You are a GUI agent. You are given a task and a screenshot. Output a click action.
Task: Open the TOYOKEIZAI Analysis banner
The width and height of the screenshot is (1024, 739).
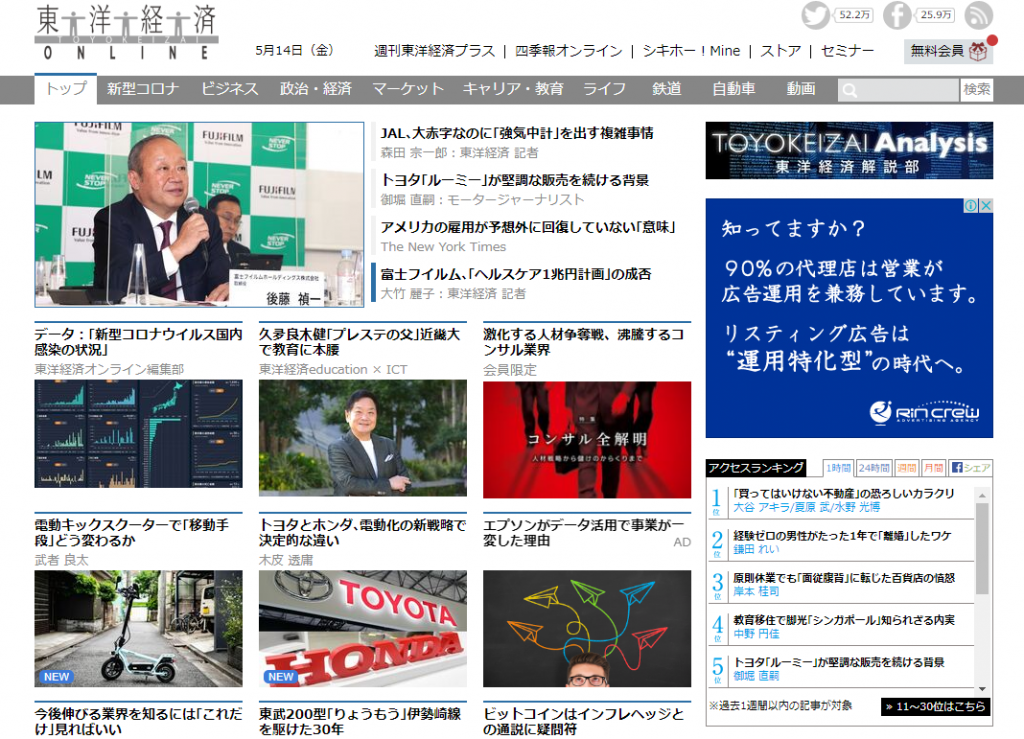coord(849,151)
